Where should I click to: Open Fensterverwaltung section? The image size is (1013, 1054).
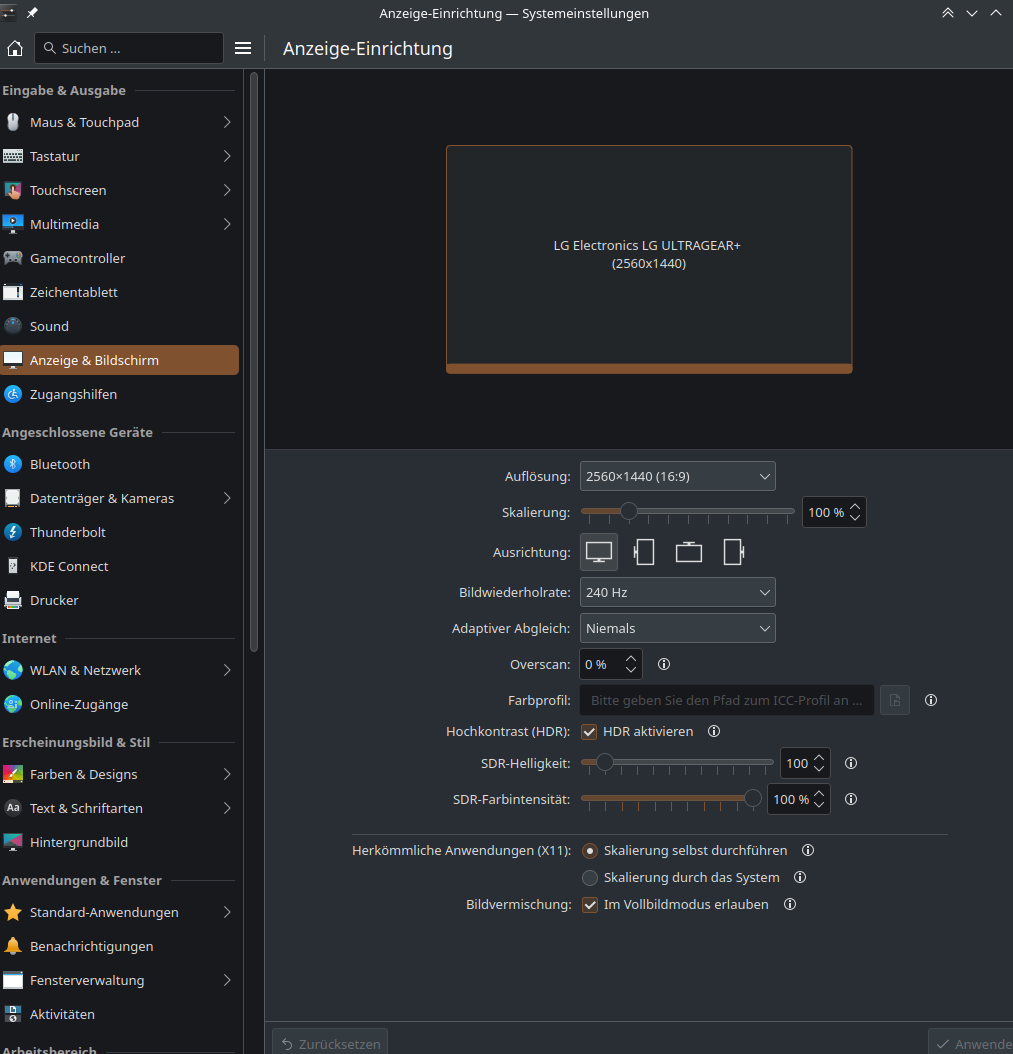coord(120,980)
